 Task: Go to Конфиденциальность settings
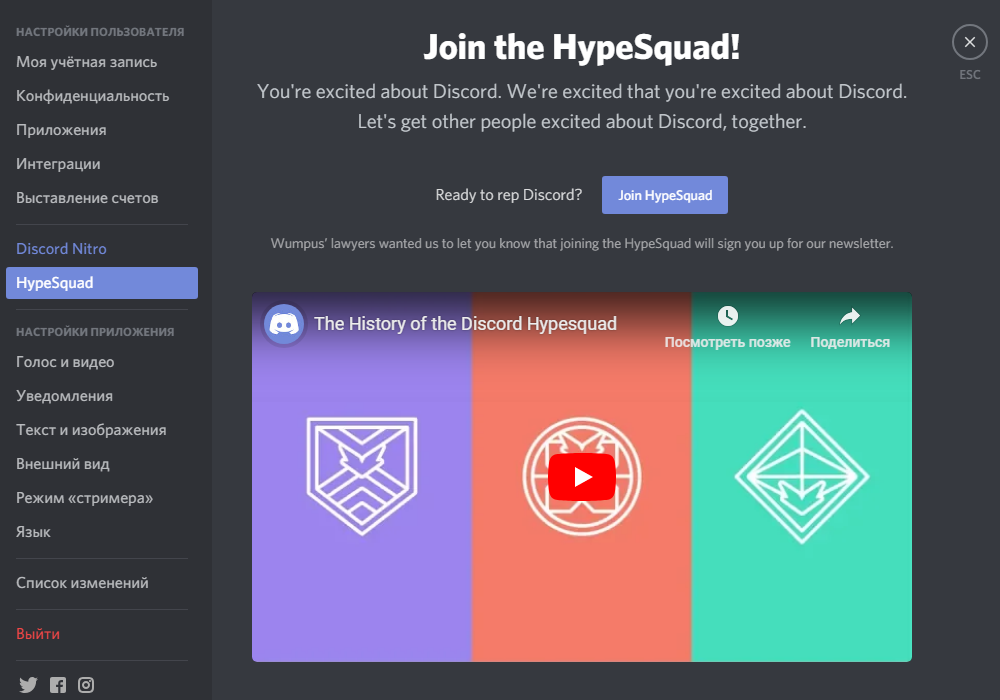click(x=92, y=96)
